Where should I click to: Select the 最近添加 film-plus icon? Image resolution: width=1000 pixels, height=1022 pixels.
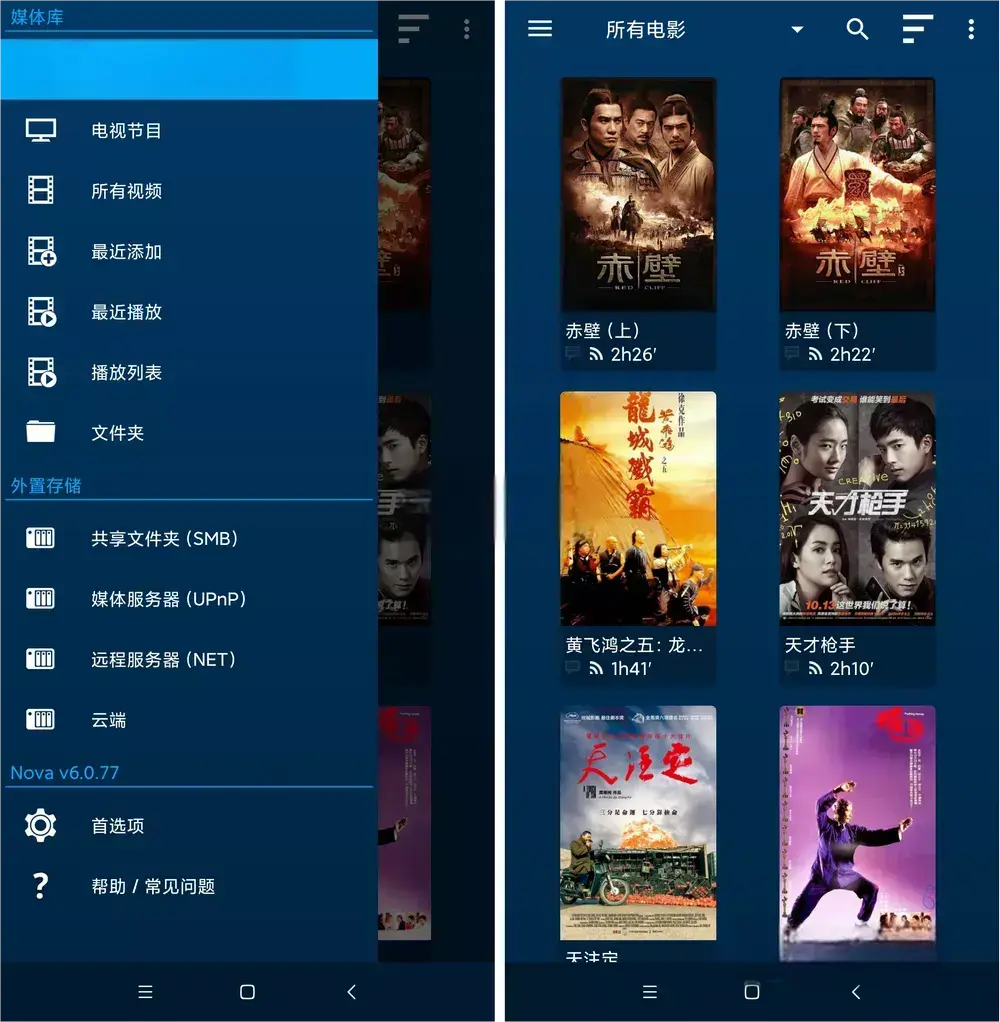click(41, 252)
